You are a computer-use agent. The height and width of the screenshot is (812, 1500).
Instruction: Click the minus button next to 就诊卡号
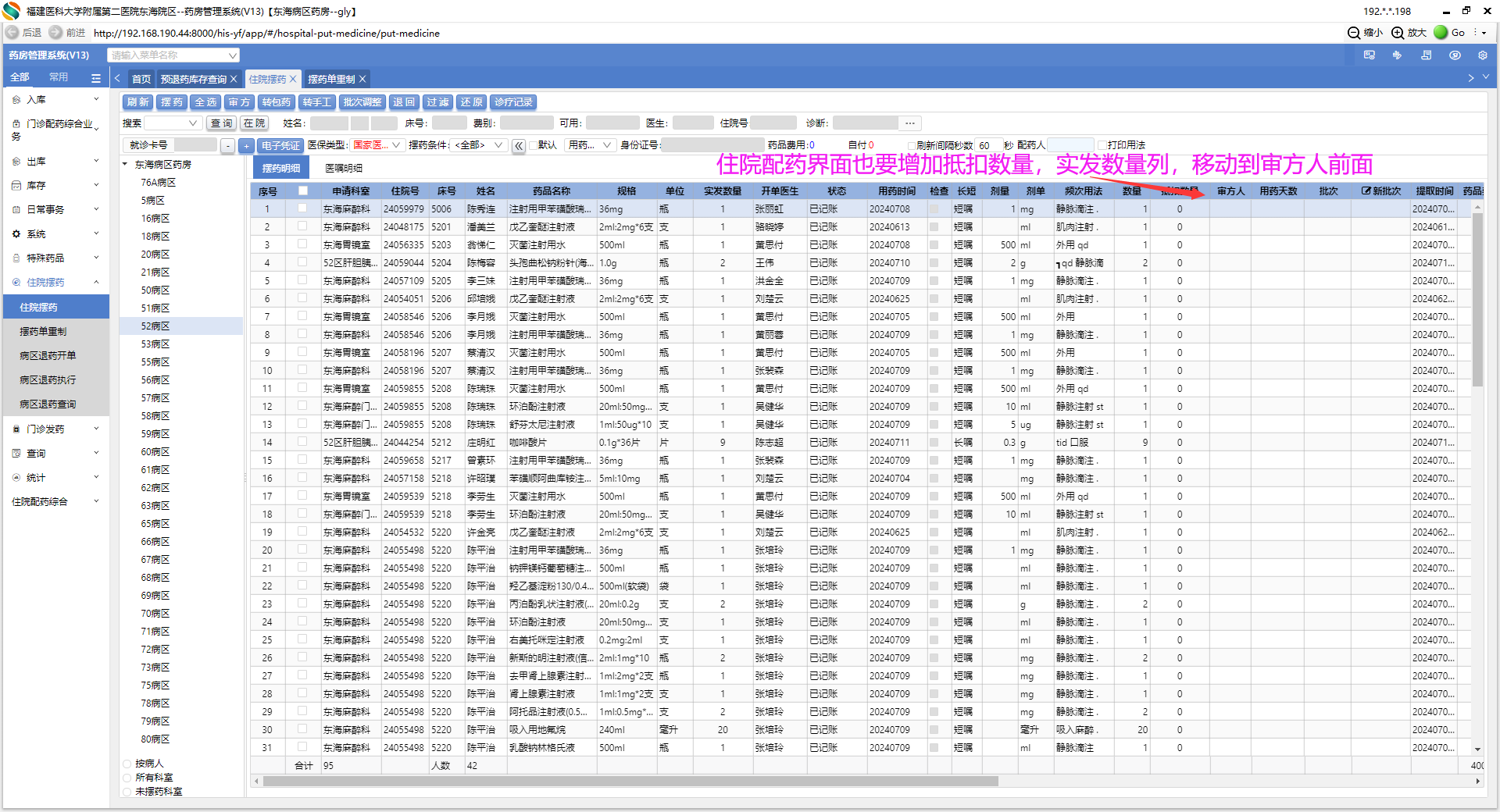[x=227, y=145]
